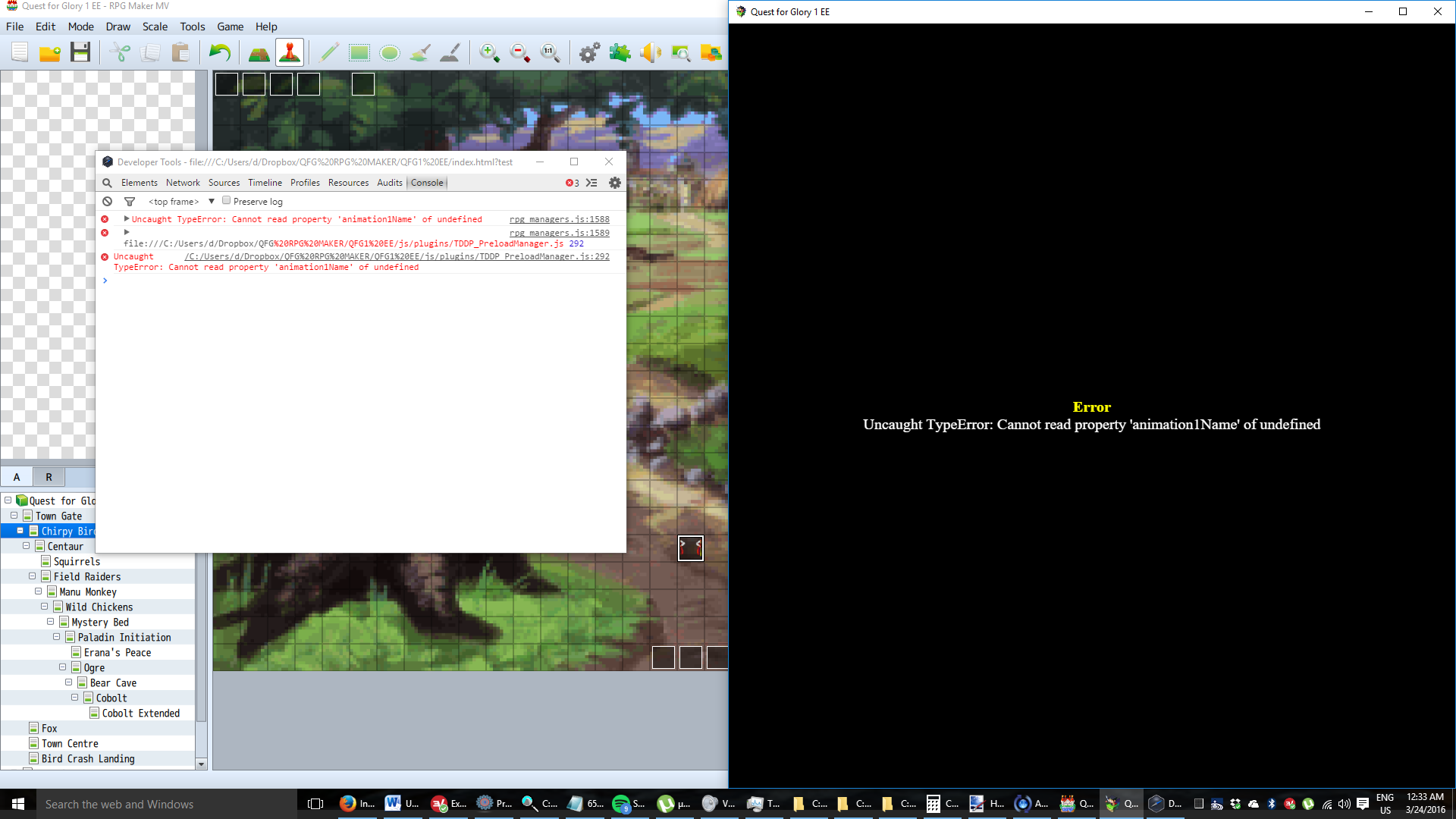Select the Map mode icon
Viewport: 1456px width, 819px height.
[259, 52]
